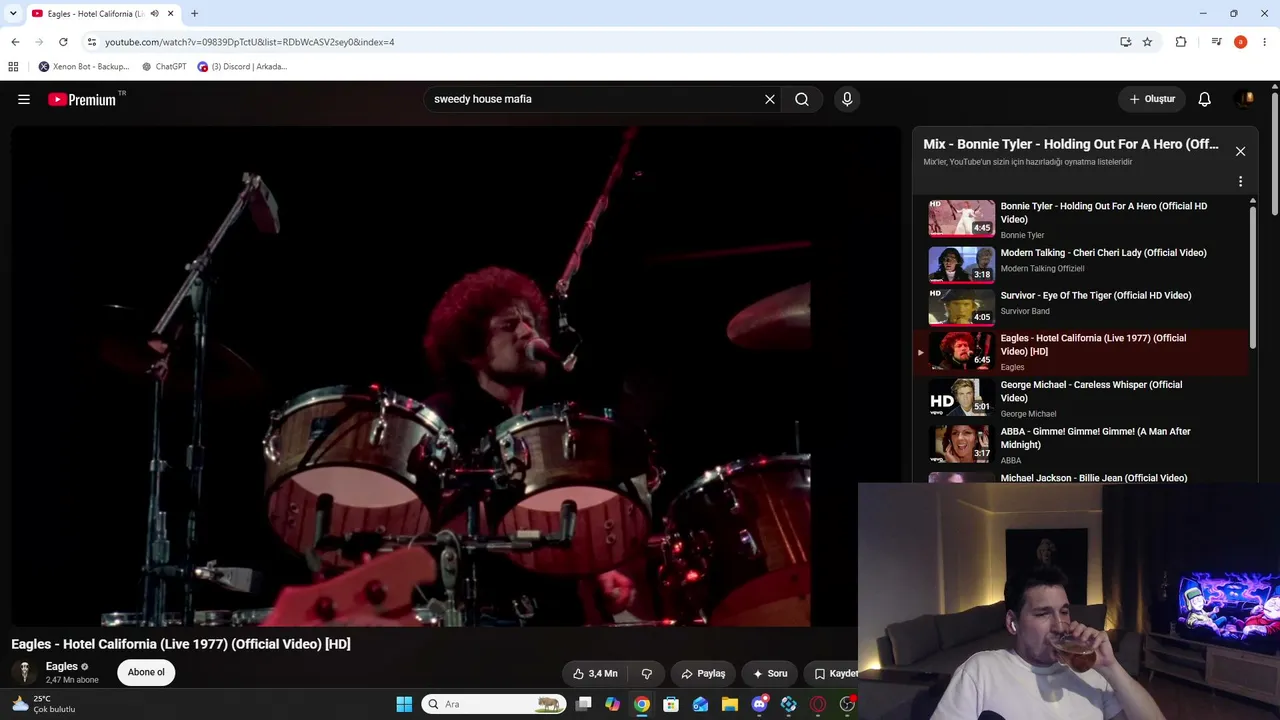Select Michael Jackson - Billie Jean playlist title
Image resolution: width=1280 pixels, height=720 pixels.
coord(1094,478)
